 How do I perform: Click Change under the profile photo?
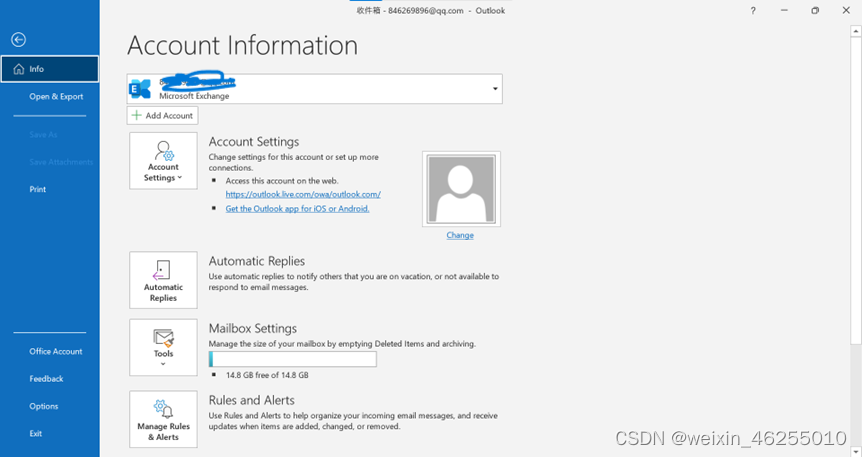click(460, 235)
